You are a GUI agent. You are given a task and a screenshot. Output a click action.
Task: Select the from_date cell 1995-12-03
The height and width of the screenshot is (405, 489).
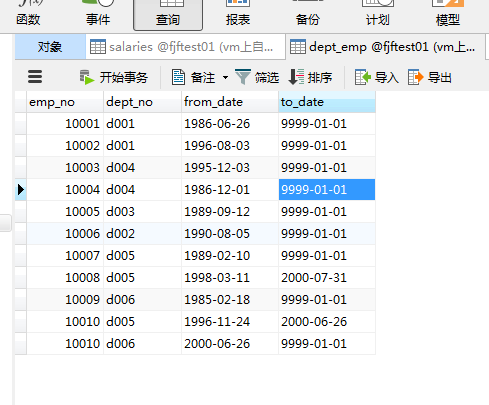[230, 168]
